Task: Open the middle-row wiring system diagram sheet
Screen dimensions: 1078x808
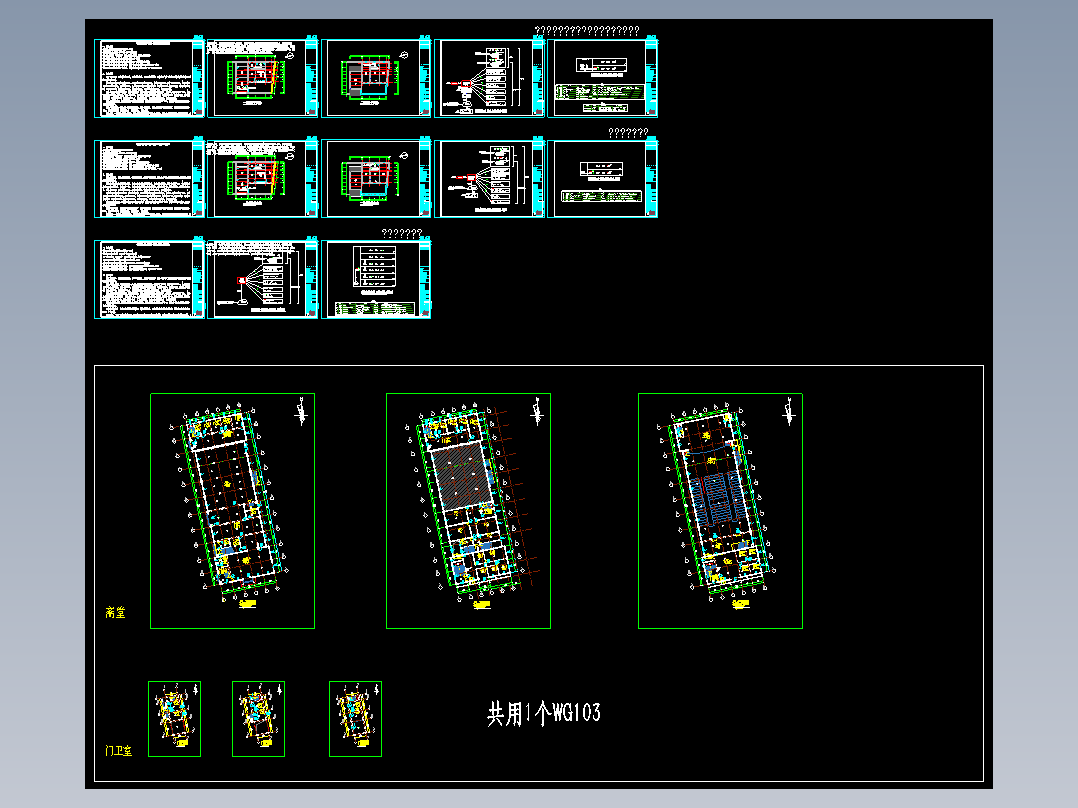Action: coord(490,178)
